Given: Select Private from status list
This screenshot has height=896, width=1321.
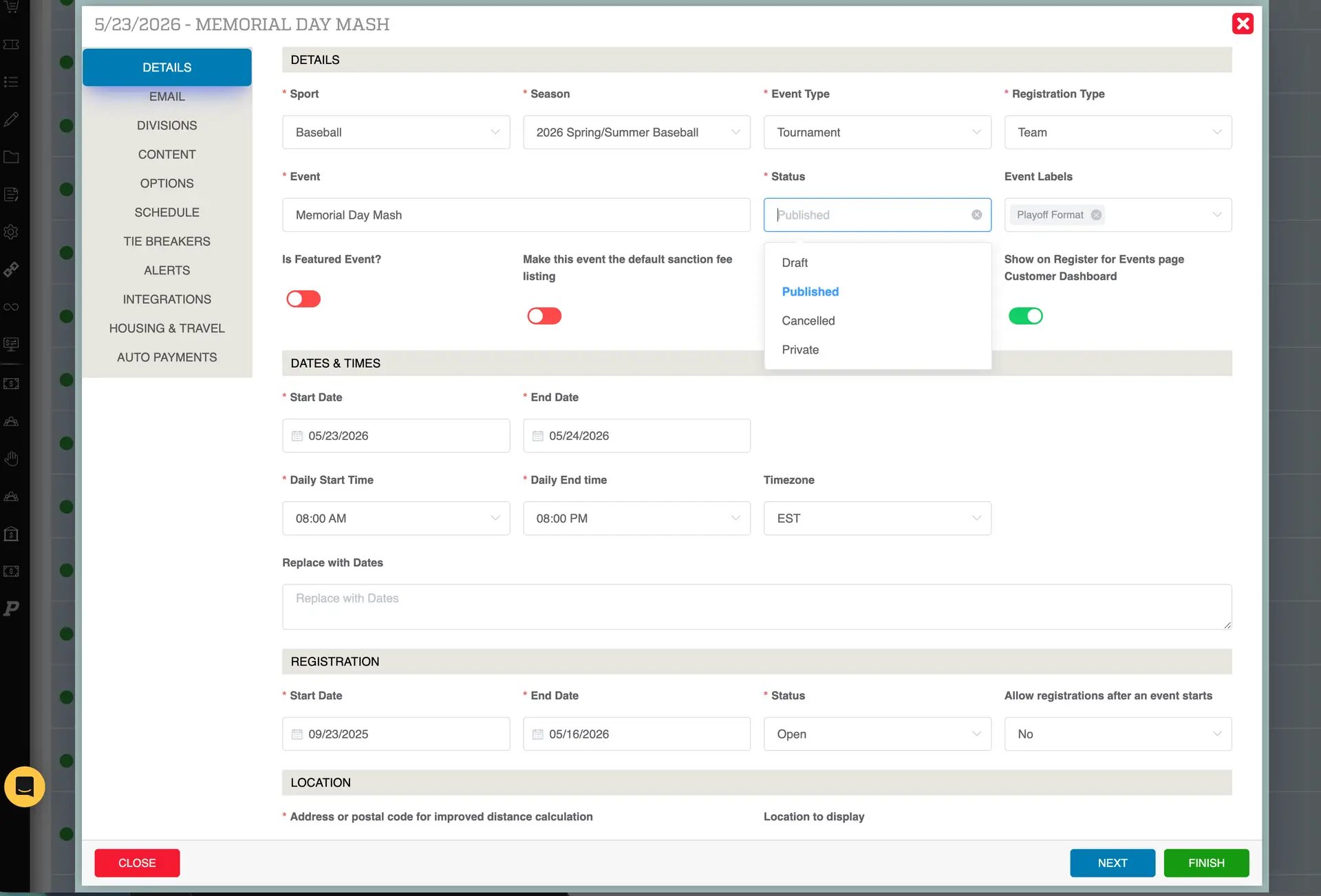Looking at the screenshot, I should coord(877,349).
